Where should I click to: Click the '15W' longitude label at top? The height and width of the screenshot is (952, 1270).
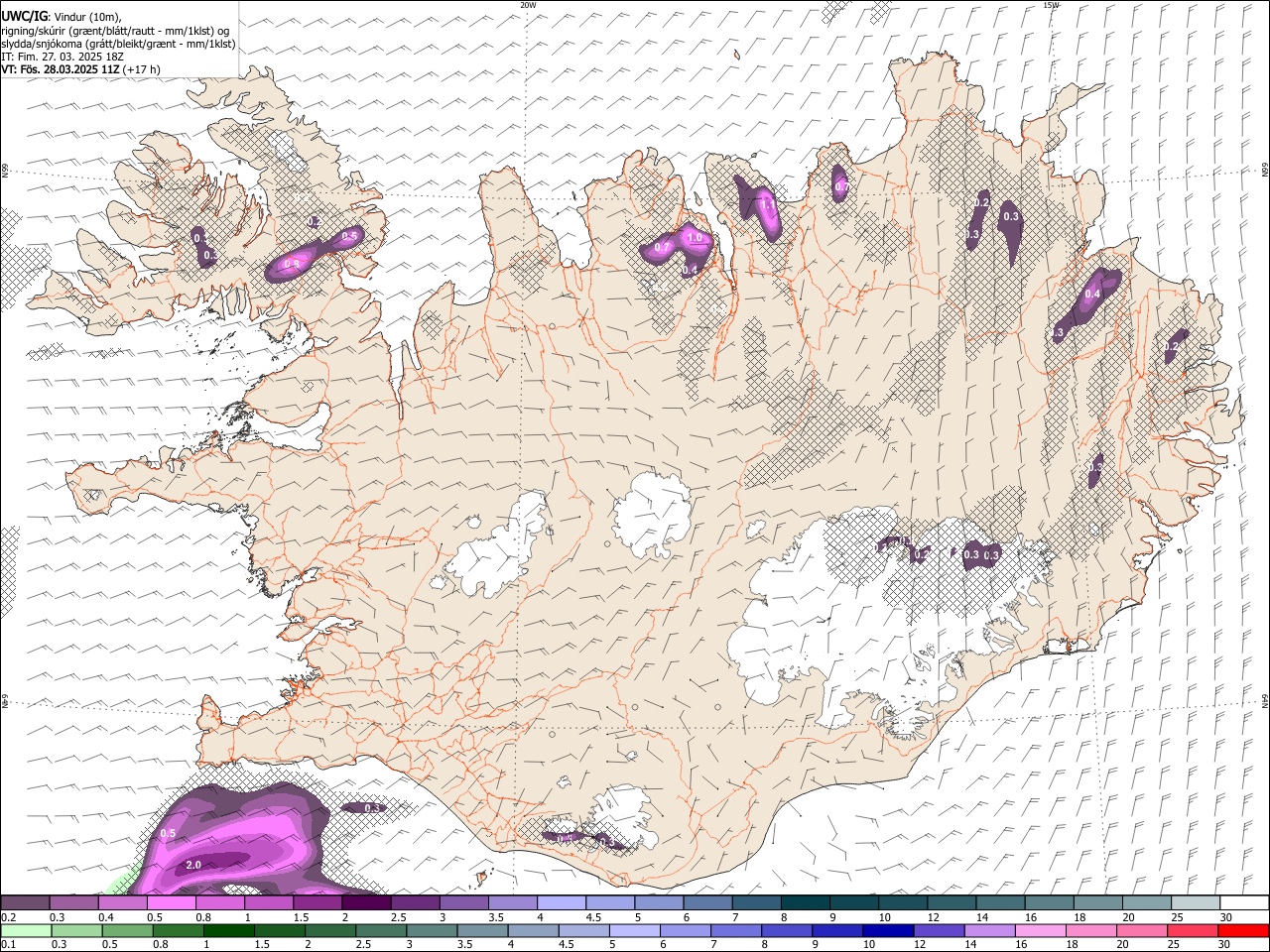[1051, 5]
